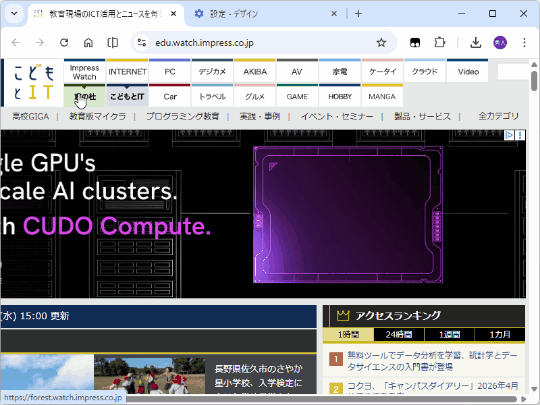Open Car Watch site tab

click(170, 96)
